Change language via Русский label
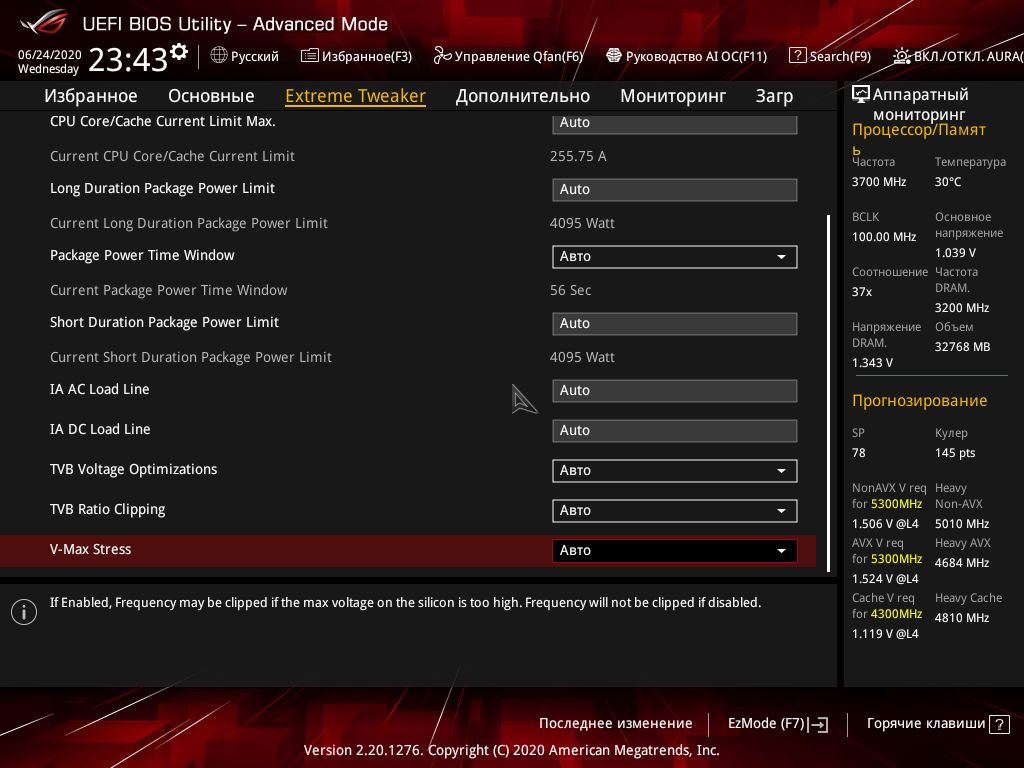This screenshot has width=1024, height=768. [255, 56]
